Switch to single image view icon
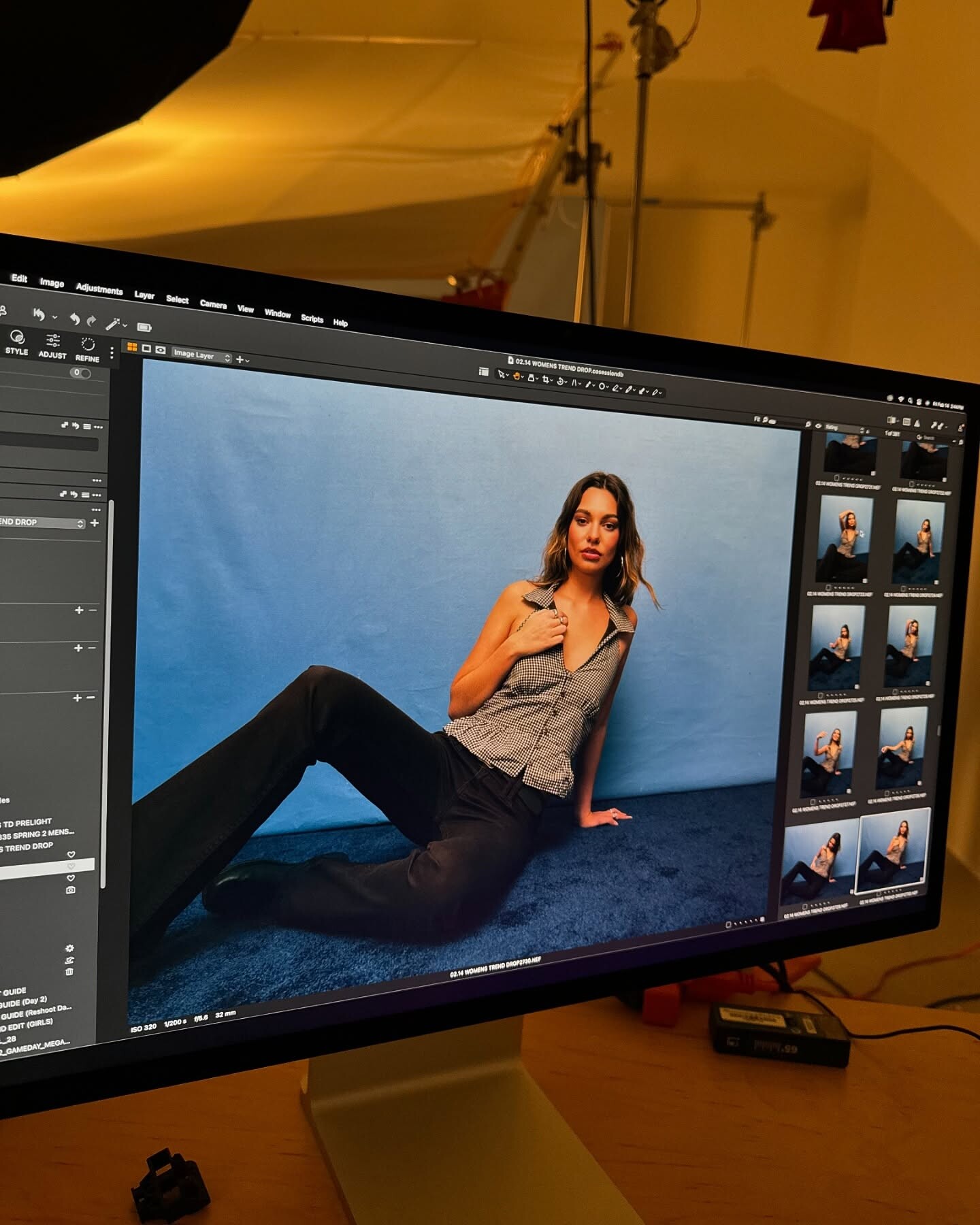The image size is (980, 1225). click(146, 348)
